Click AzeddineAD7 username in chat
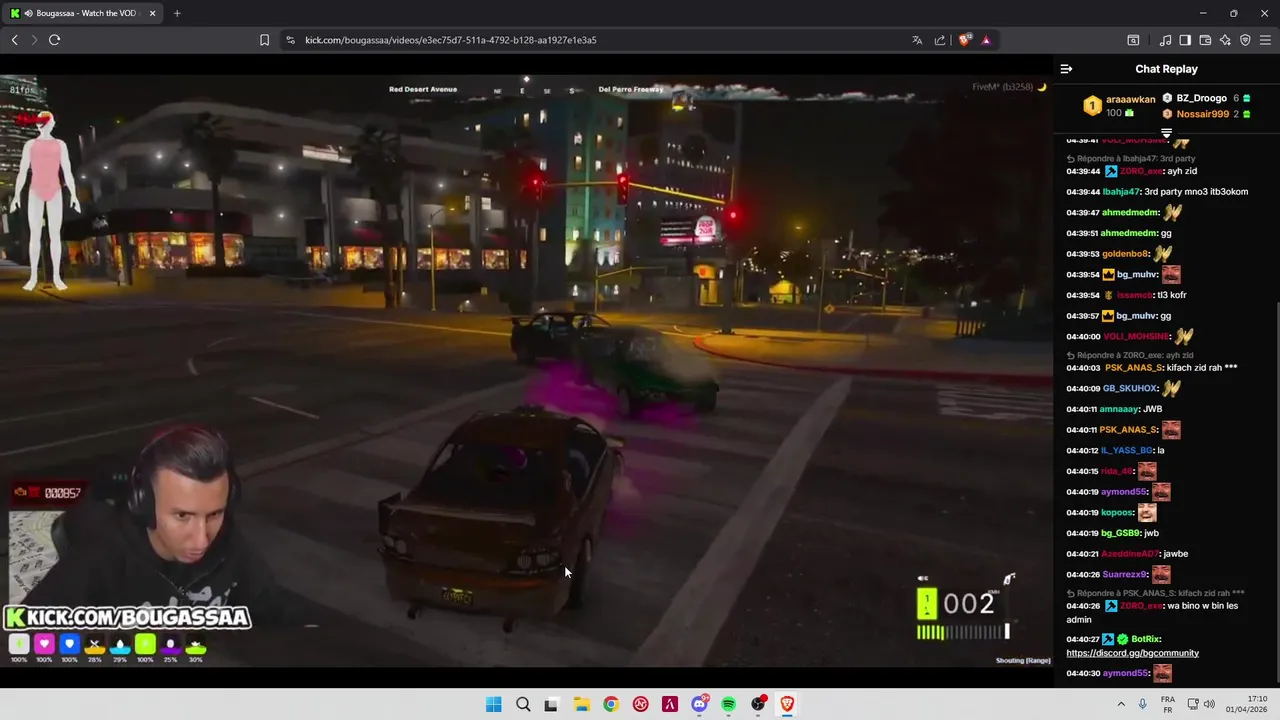 1130,553
